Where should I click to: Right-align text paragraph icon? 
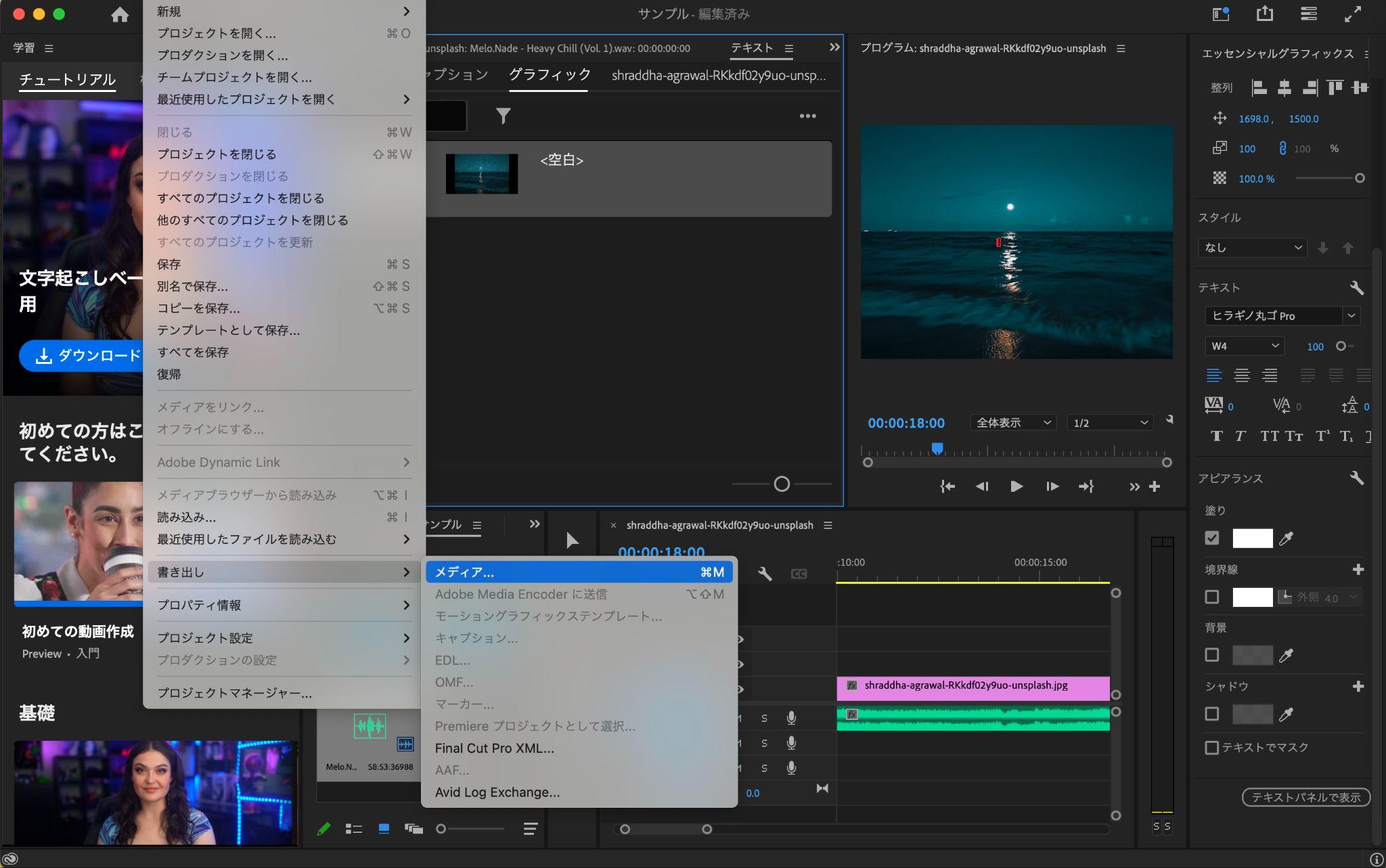pyautogui.click(x=1270, y=375)
